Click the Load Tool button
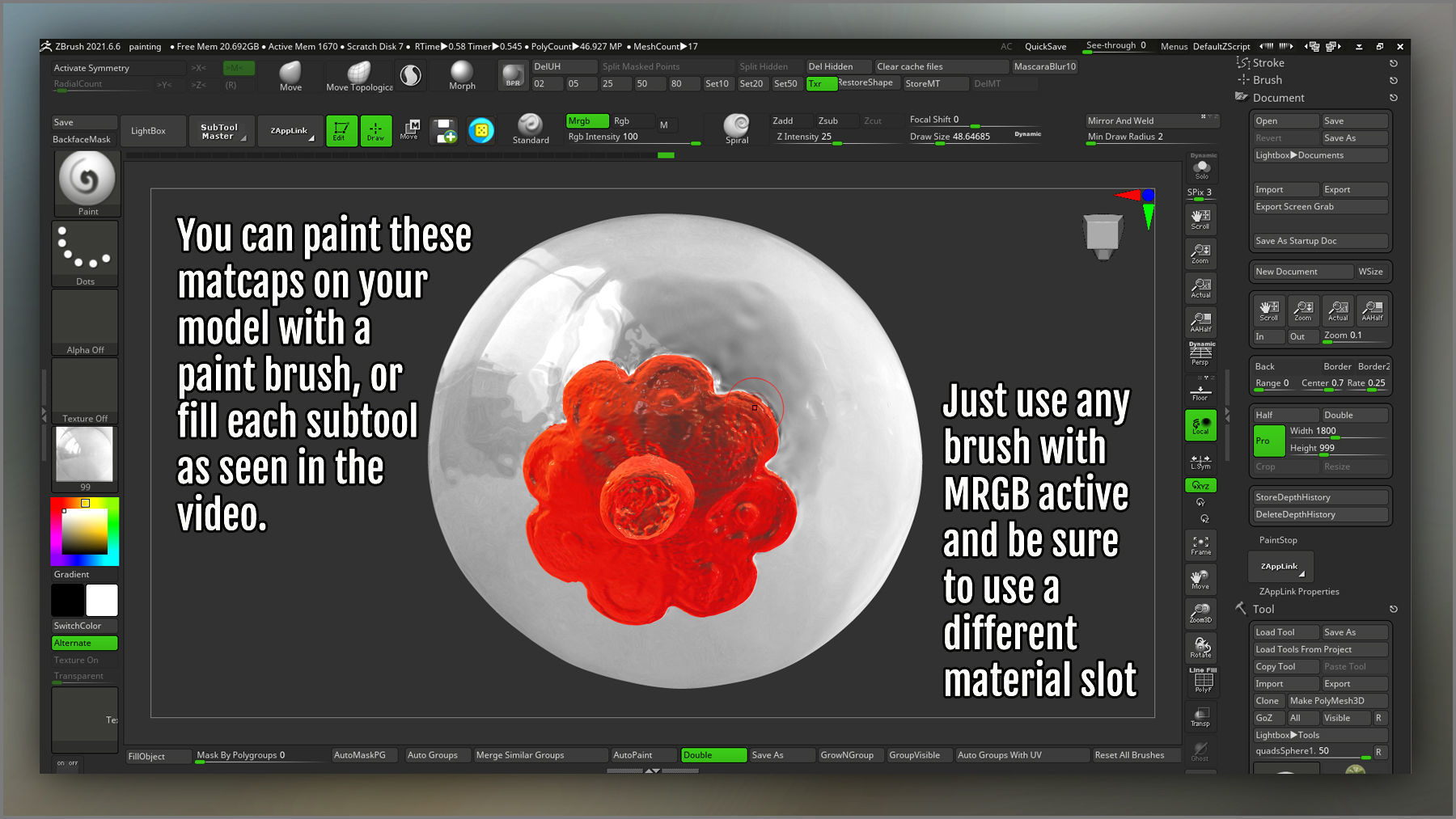 pyautogui.click(x=1285, y=632)
